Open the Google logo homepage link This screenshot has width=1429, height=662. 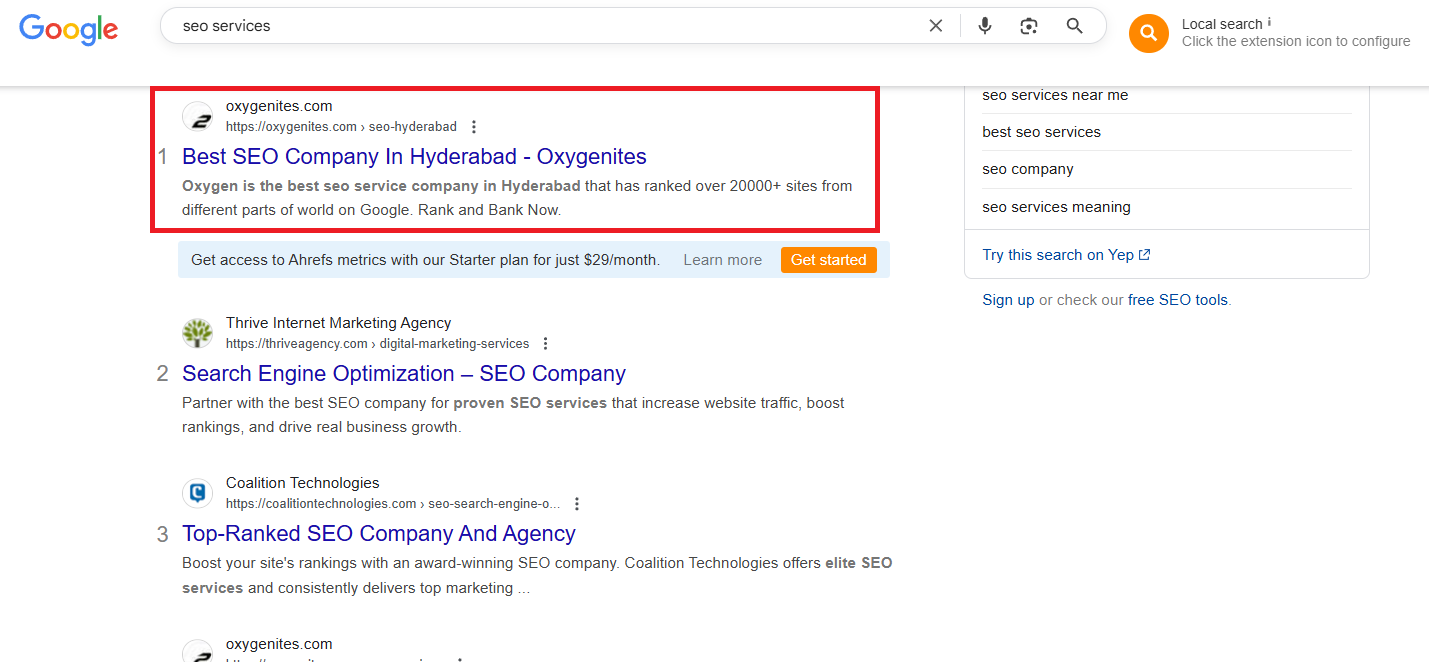[x=68, y=28]
